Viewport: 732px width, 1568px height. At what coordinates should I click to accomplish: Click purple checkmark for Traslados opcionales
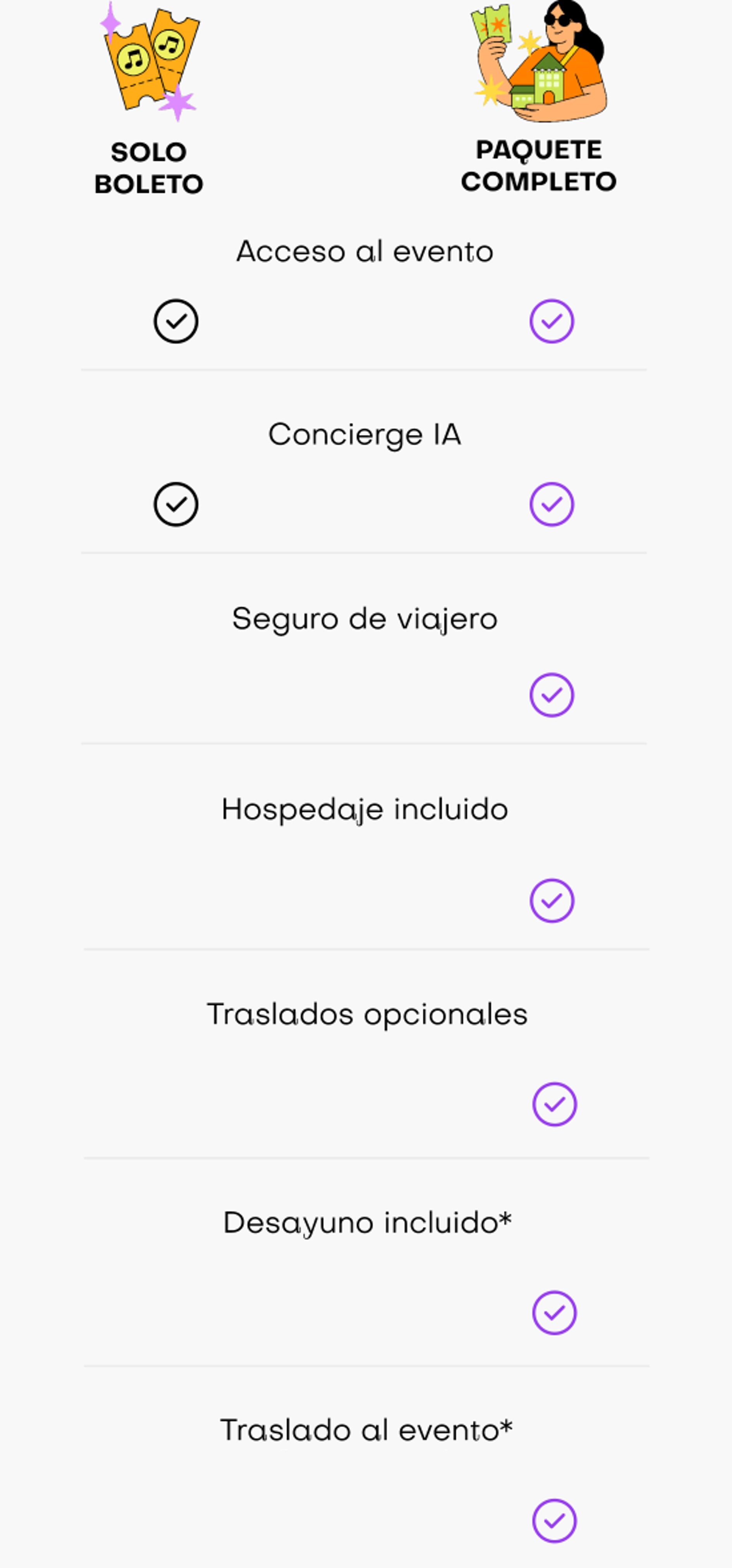pos(554,1103)
